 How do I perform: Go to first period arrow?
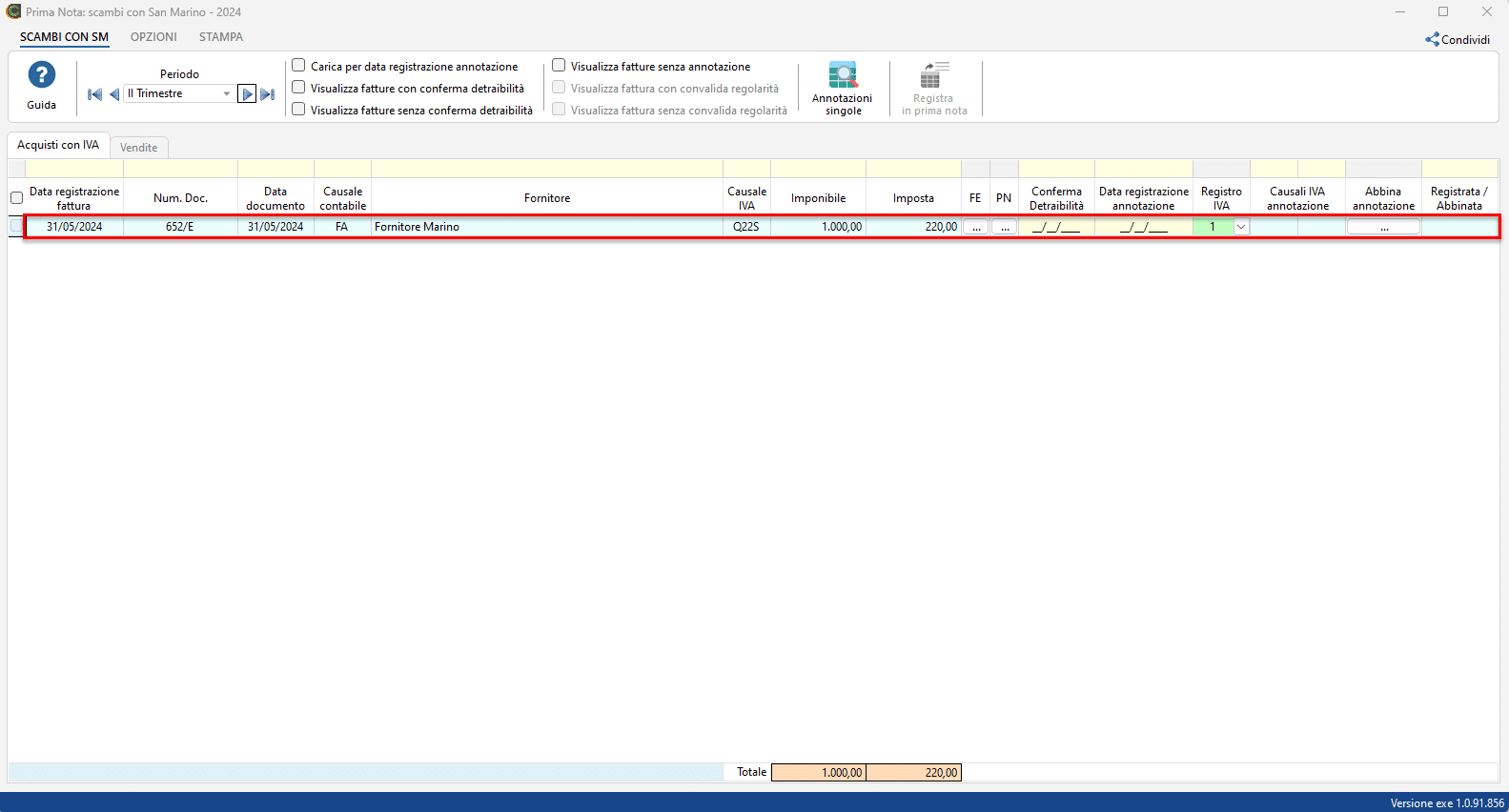click(94, 94)
